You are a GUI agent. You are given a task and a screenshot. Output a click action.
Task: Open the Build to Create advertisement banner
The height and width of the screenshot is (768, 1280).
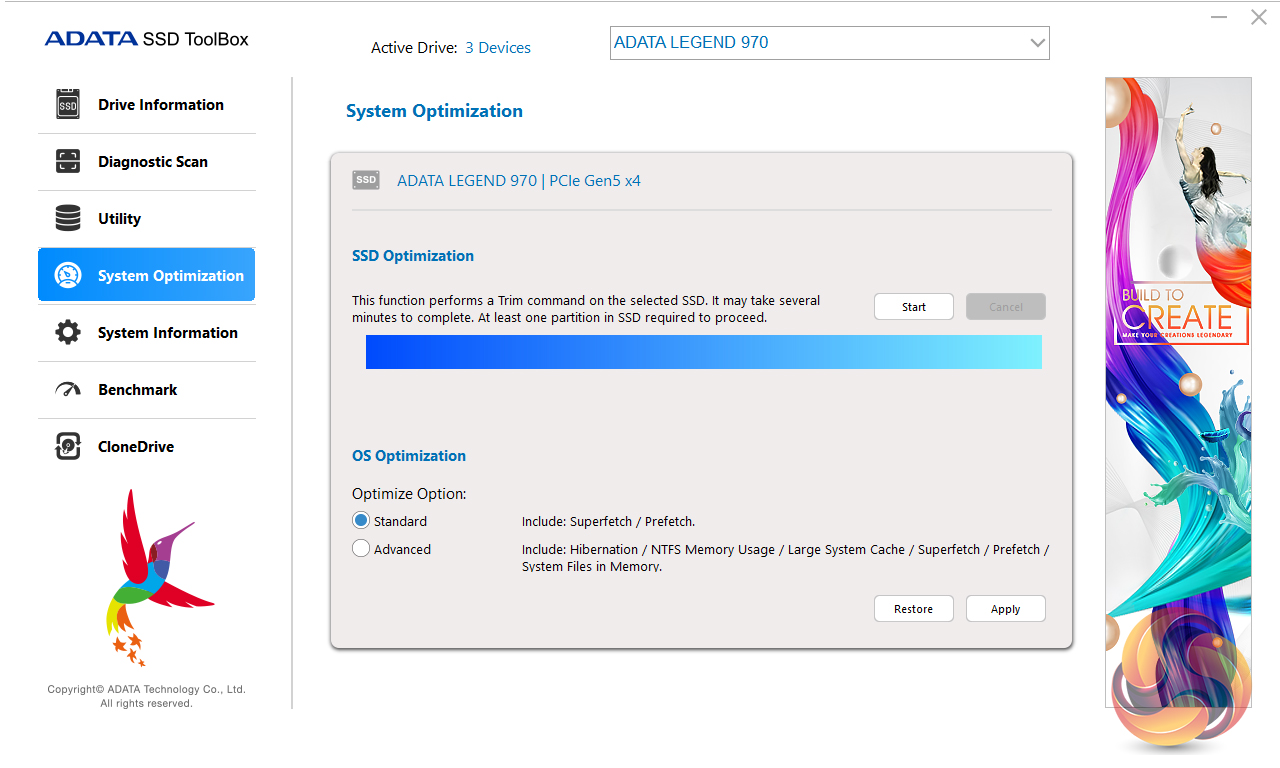point(1178,392)
